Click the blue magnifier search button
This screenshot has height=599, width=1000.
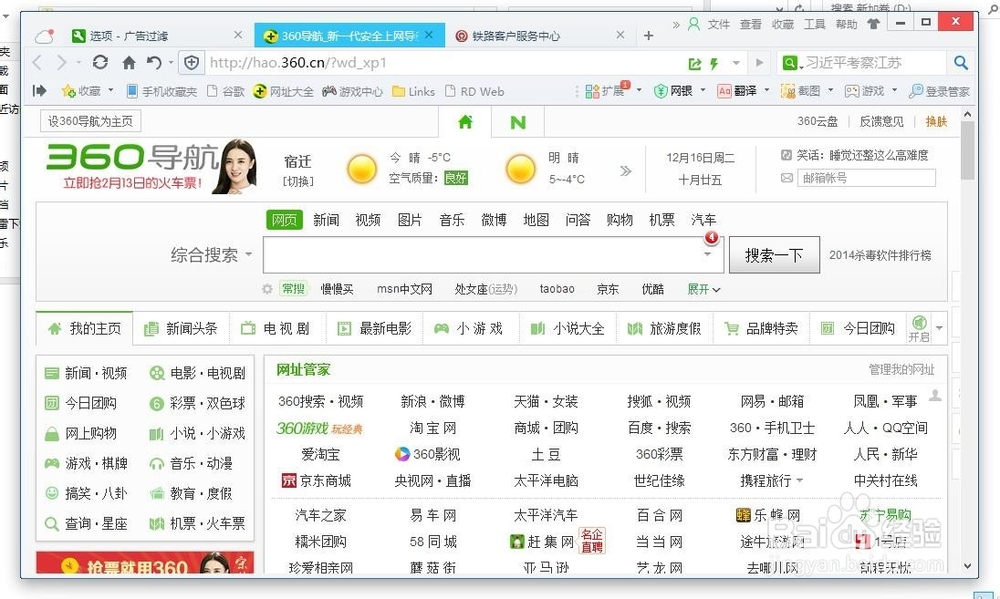[961, 63]
